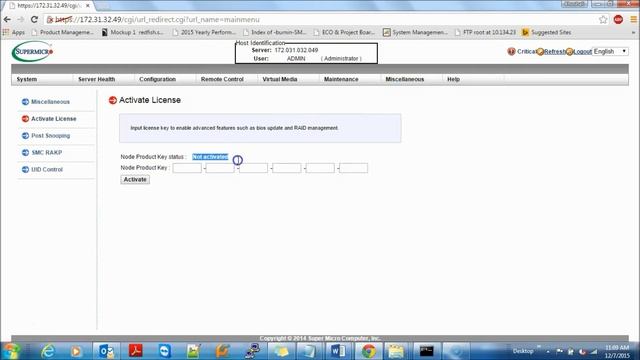
Task: Open Outlook from the taskbar
Action: tap(106, 351)
